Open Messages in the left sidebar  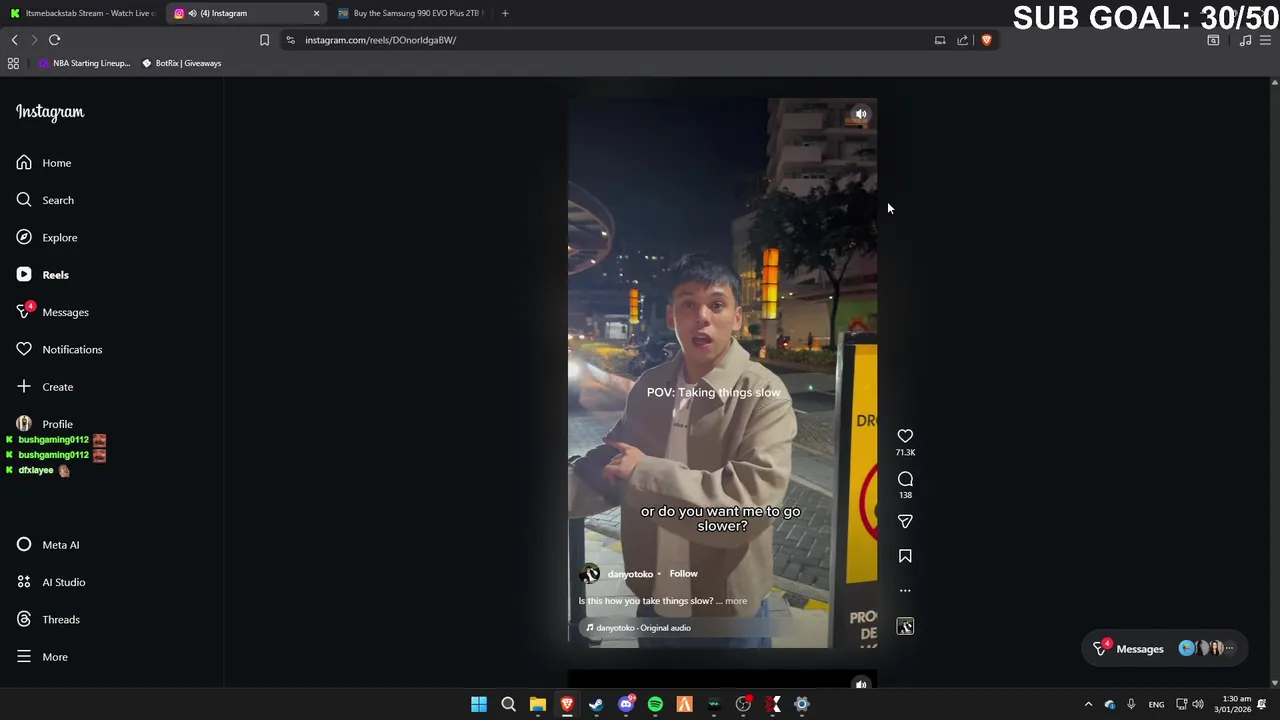[52, 312]
